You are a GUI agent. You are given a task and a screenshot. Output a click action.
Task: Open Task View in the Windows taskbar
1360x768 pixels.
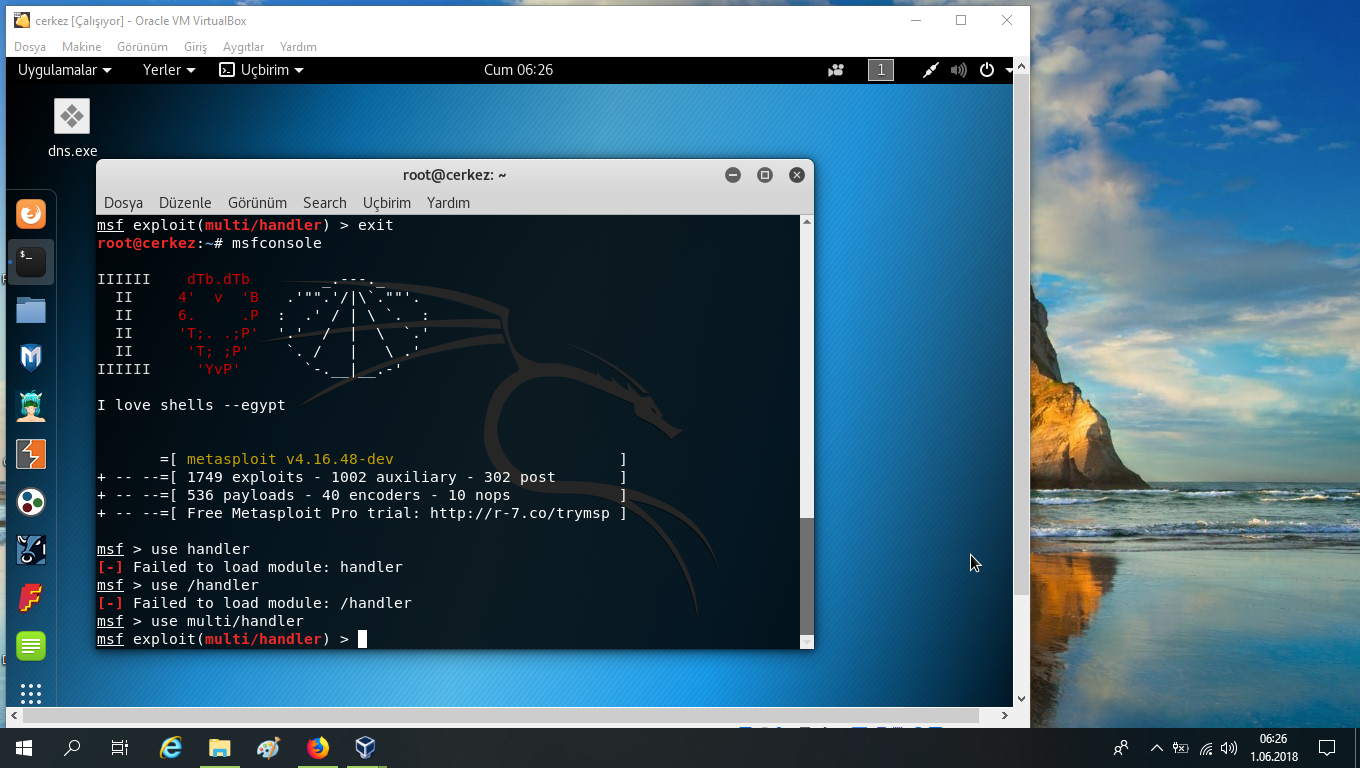pyautogui.click(x=120, y=748)
